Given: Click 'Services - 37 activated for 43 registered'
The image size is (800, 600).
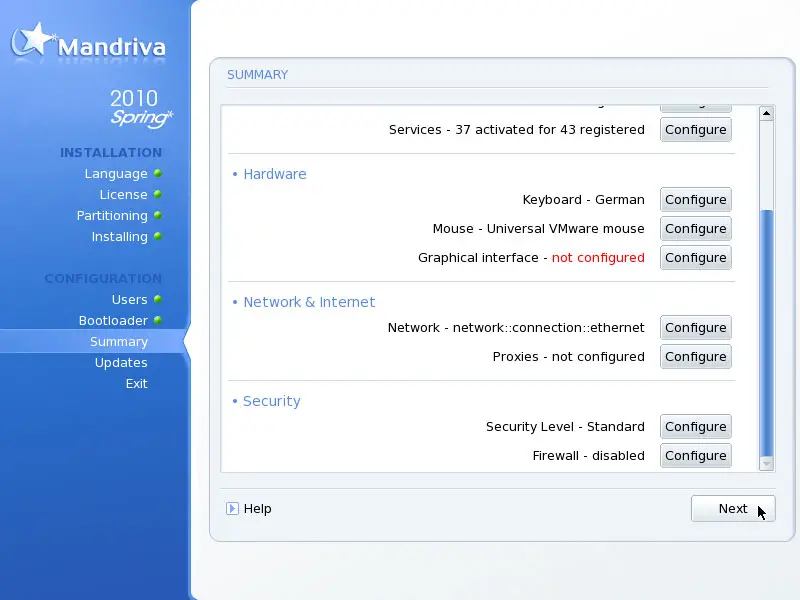Looking at the screenshot, I should click(x=517, y=130).
